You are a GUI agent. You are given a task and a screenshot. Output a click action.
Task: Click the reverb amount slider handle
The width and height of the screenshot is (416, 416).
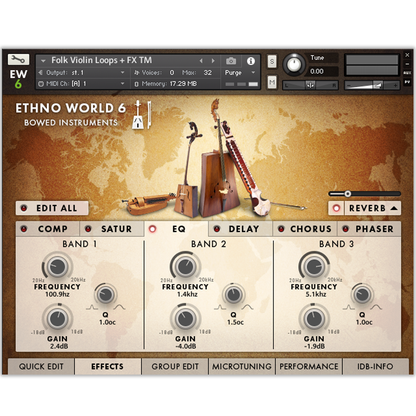348,194
